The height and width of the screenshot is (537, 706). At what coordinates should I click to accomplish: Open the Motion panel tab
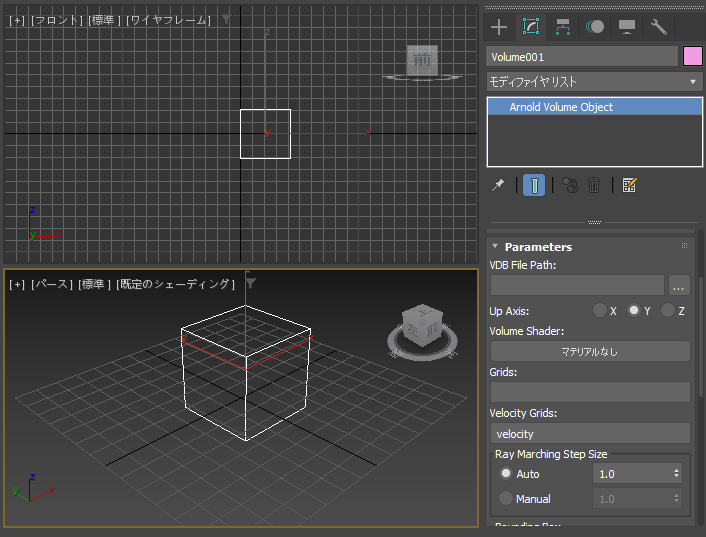pyautogui.click(x=595, y=27)
